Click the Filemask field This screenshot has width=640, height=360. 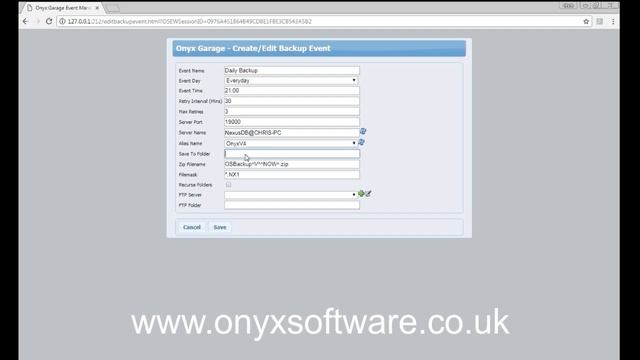point(291,174)
